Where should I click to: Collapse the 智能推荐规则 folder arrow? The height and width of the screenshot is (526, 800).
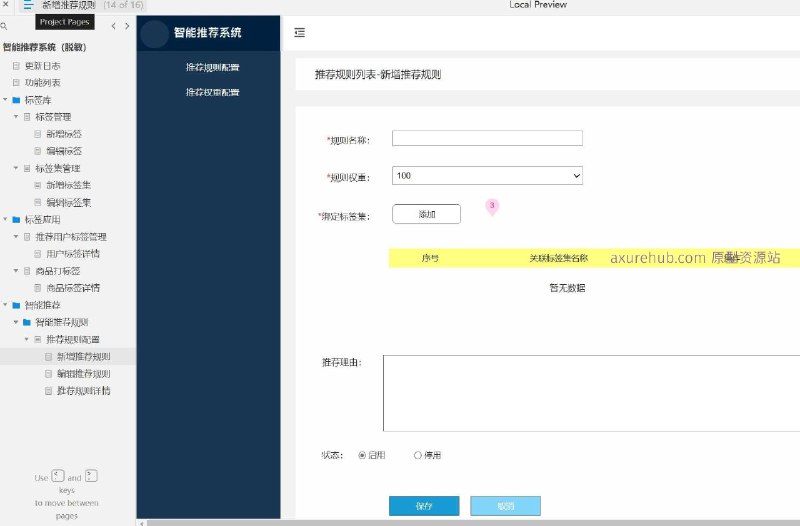click(x=16, y=322)
